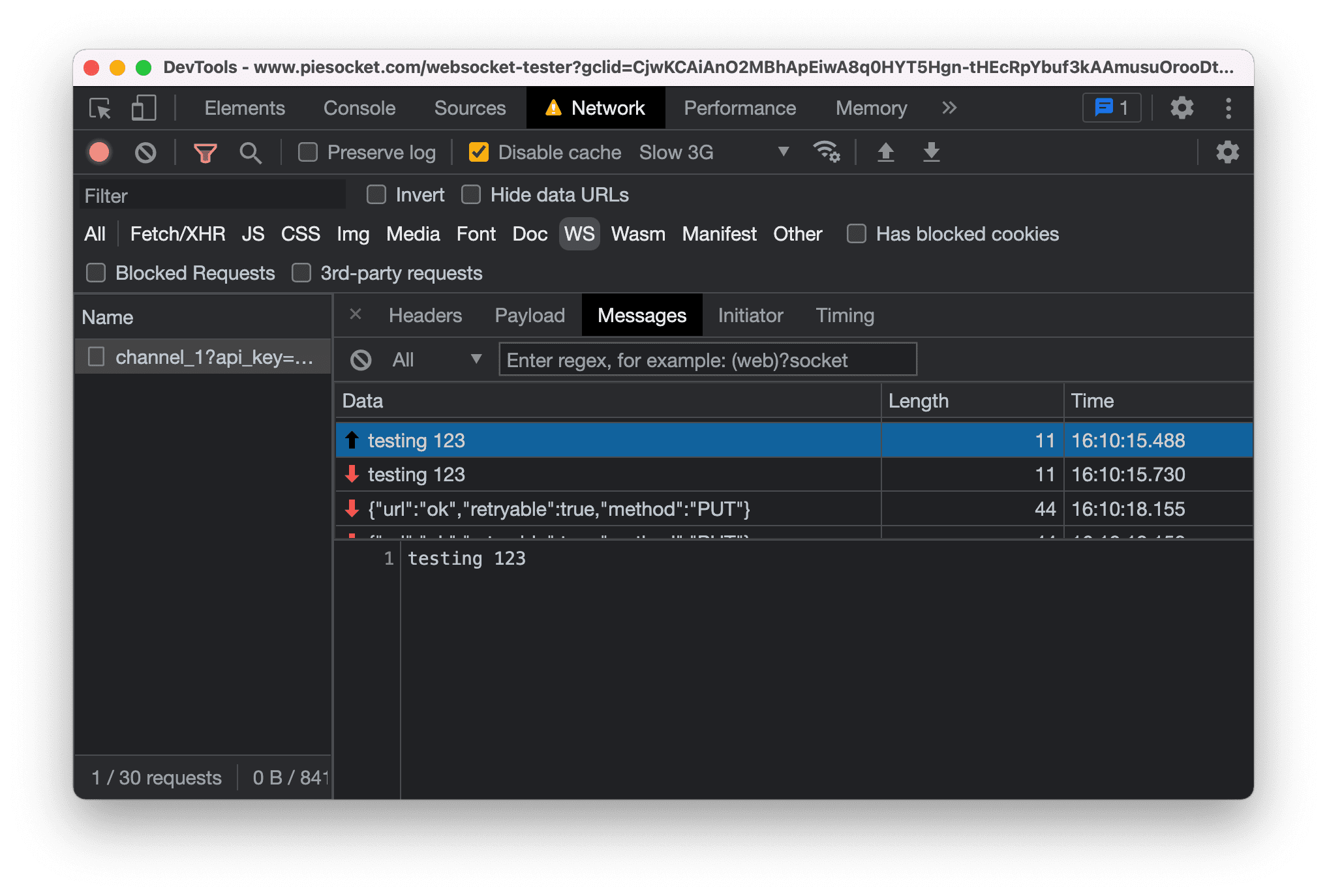Toggle the Hide data URLs checkbox
The height and width of the screenshot is (896, 1327).
(x=470, y=195)
